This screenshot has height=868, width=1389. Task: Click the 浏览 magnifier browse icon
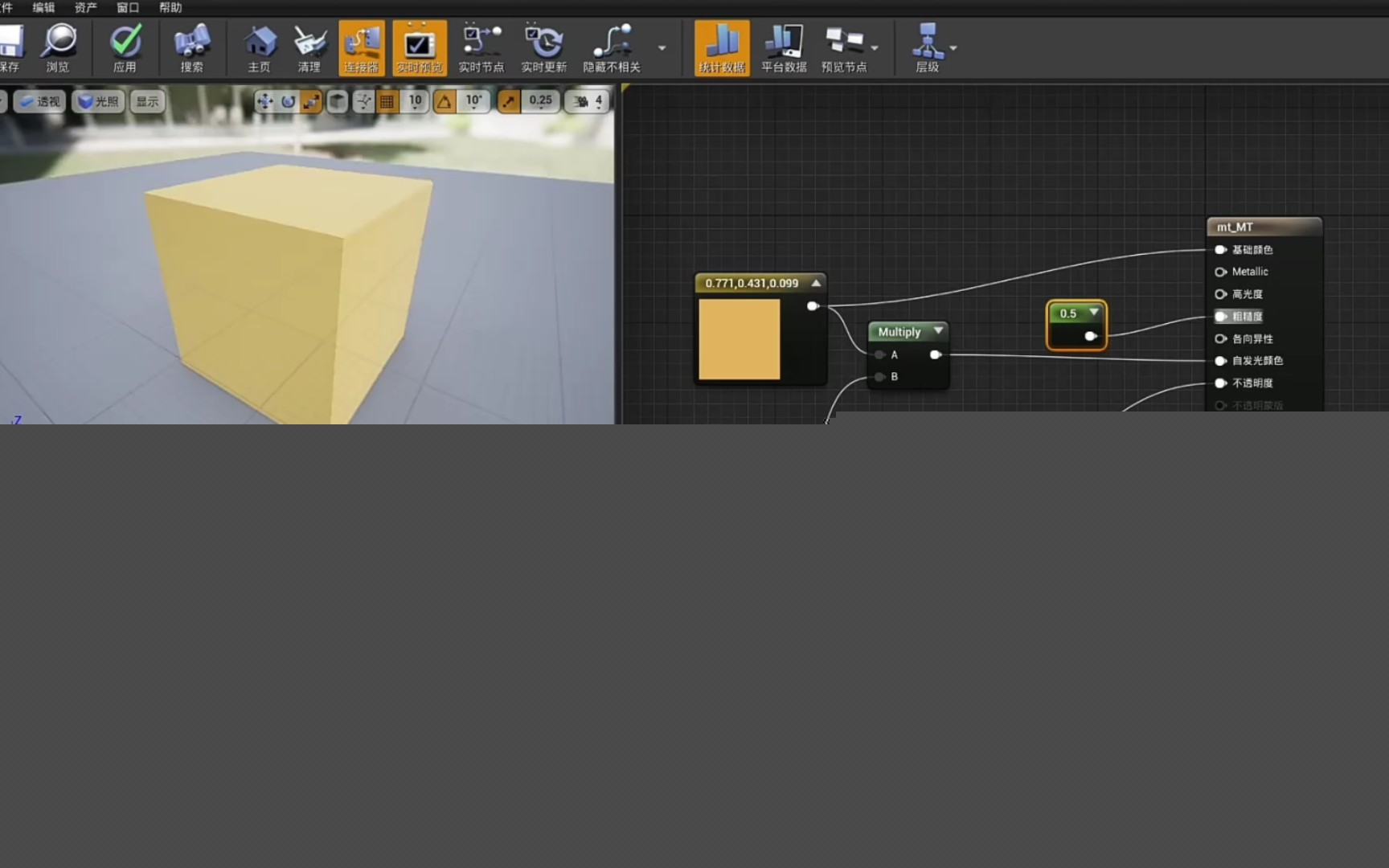click(x=58, y=42)
